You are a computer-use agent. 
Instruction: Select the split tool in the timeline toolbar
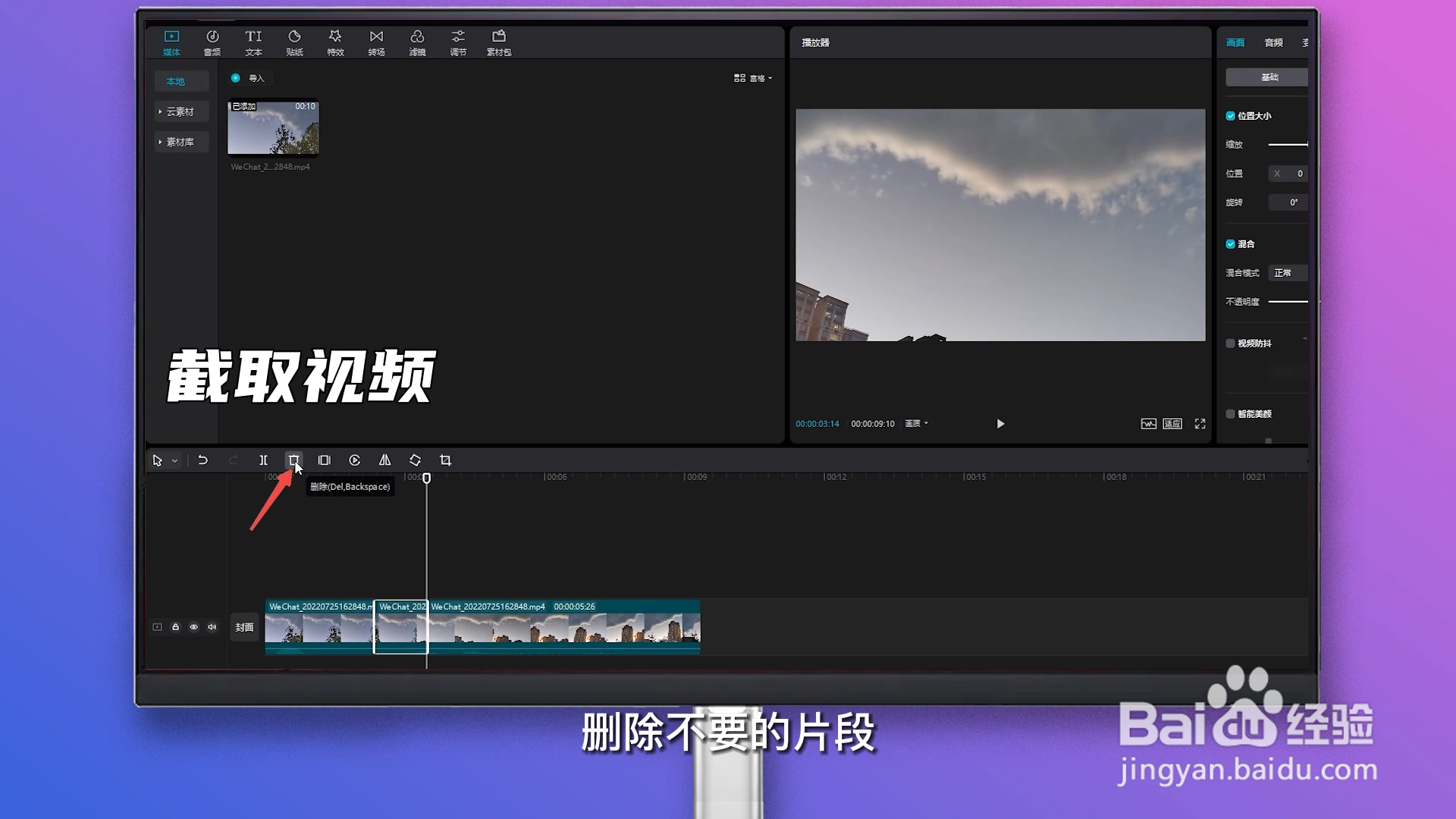(263, 460)
